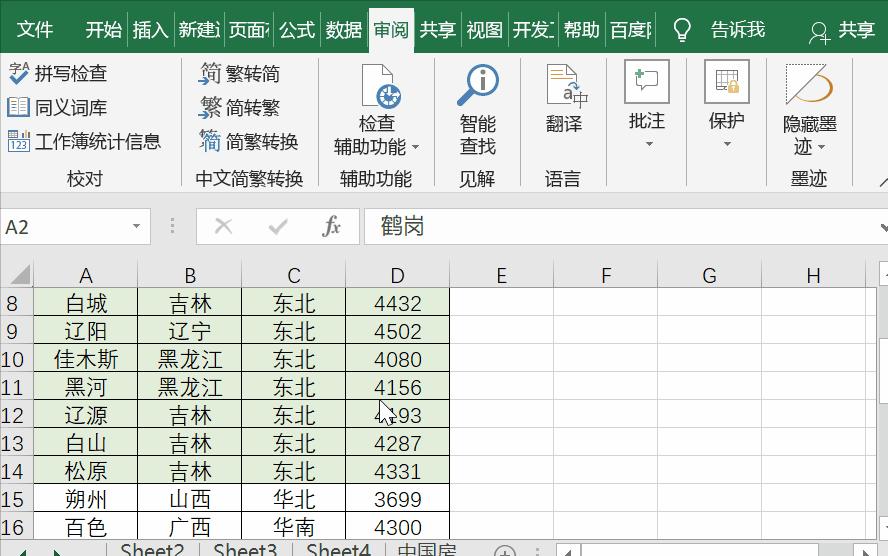Click horizontal scrollbar left arrow
Image resolution: width=888 pixels, height=556 pixels.
(x=568, y=551)
